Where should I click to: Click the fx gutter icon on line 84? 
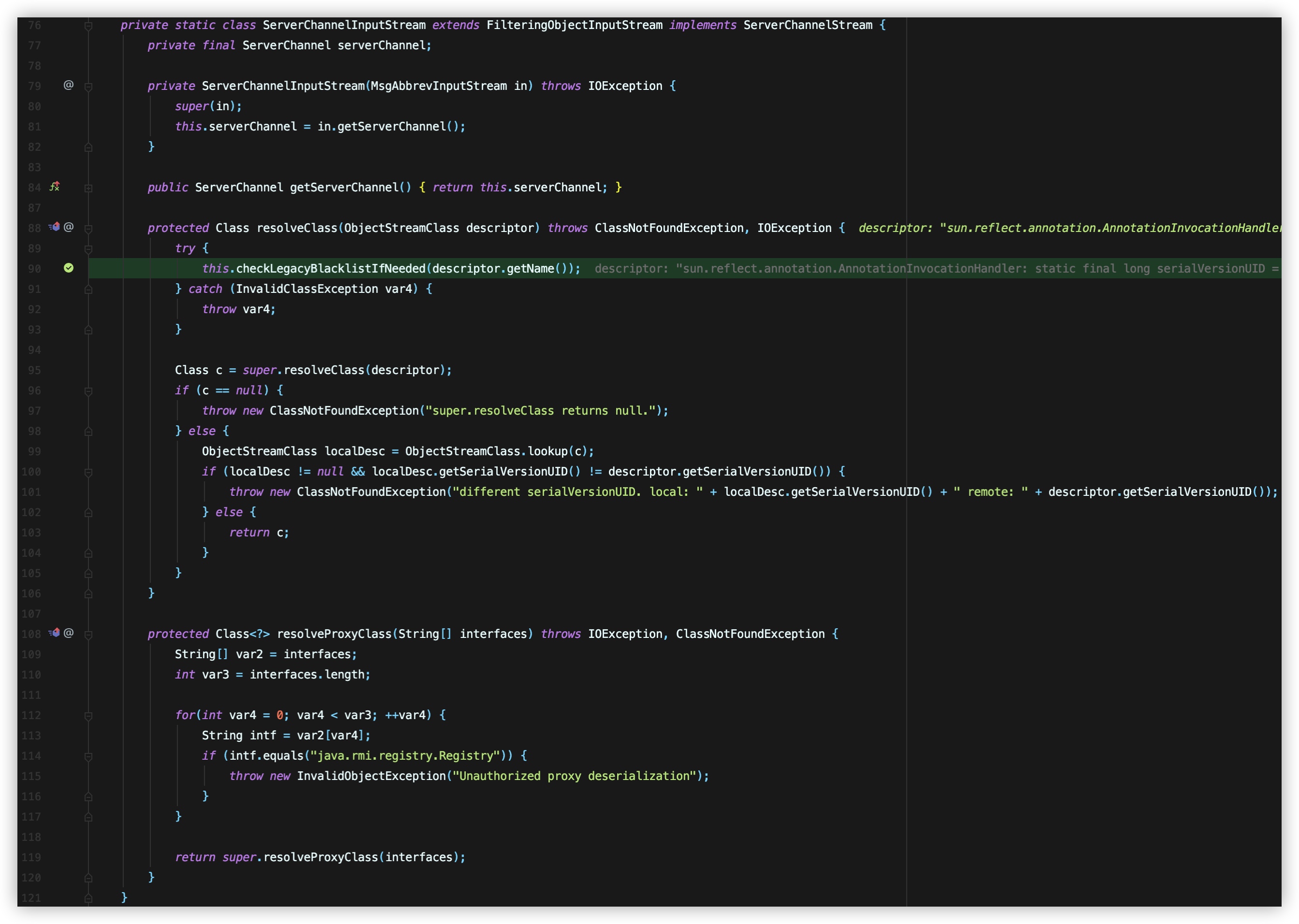click(x=55, y=187)
